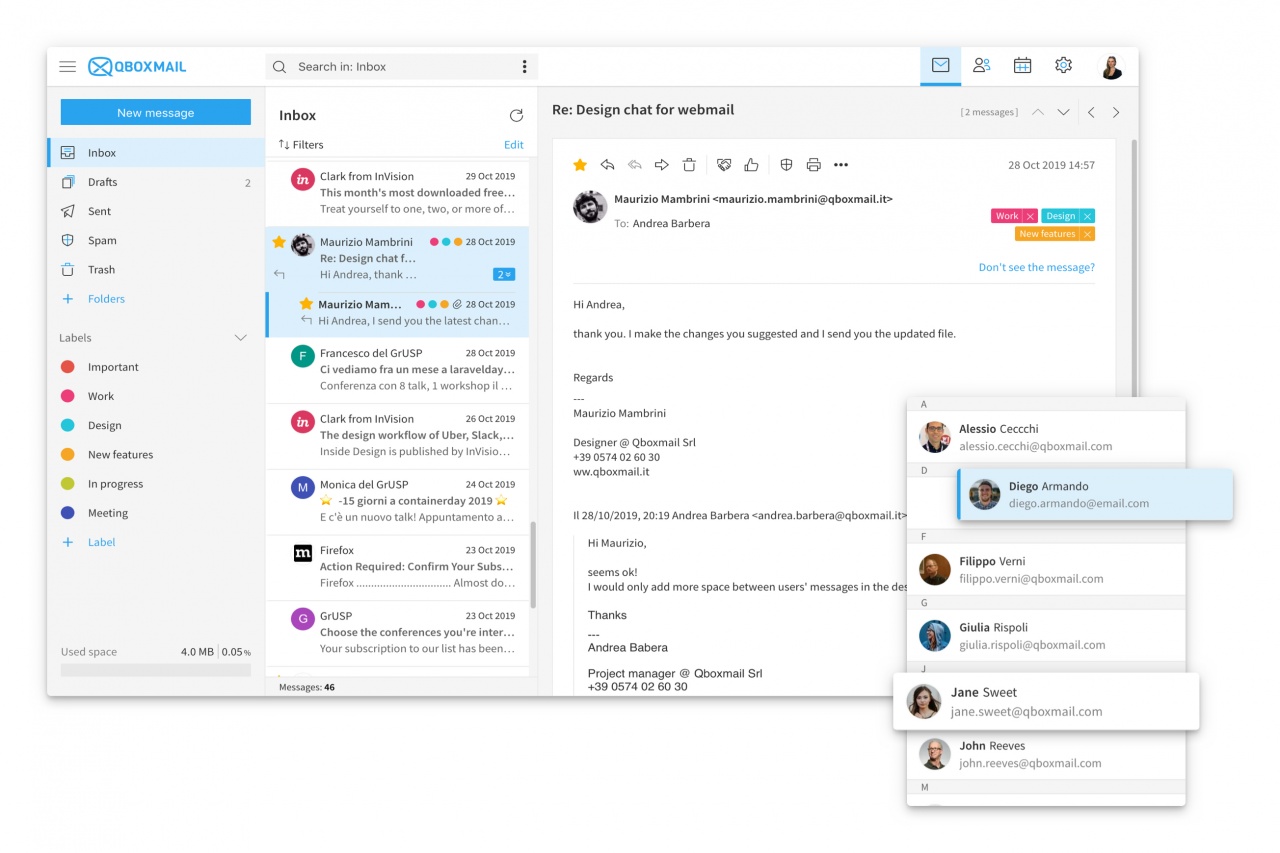
Task: Open the Contacts view in top bar
Action: click(981, 66)
